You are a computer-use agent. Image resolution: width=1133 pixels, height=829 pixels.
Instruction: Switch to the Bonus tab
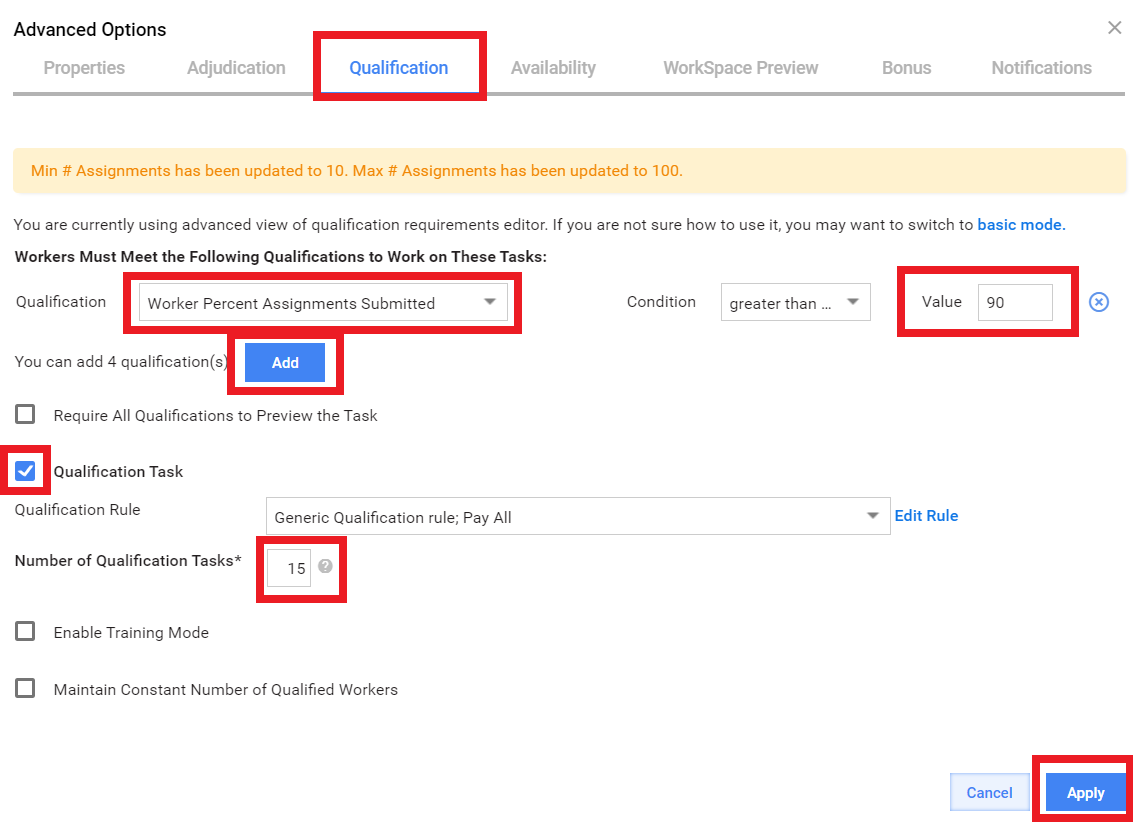(x=906, y=68)
